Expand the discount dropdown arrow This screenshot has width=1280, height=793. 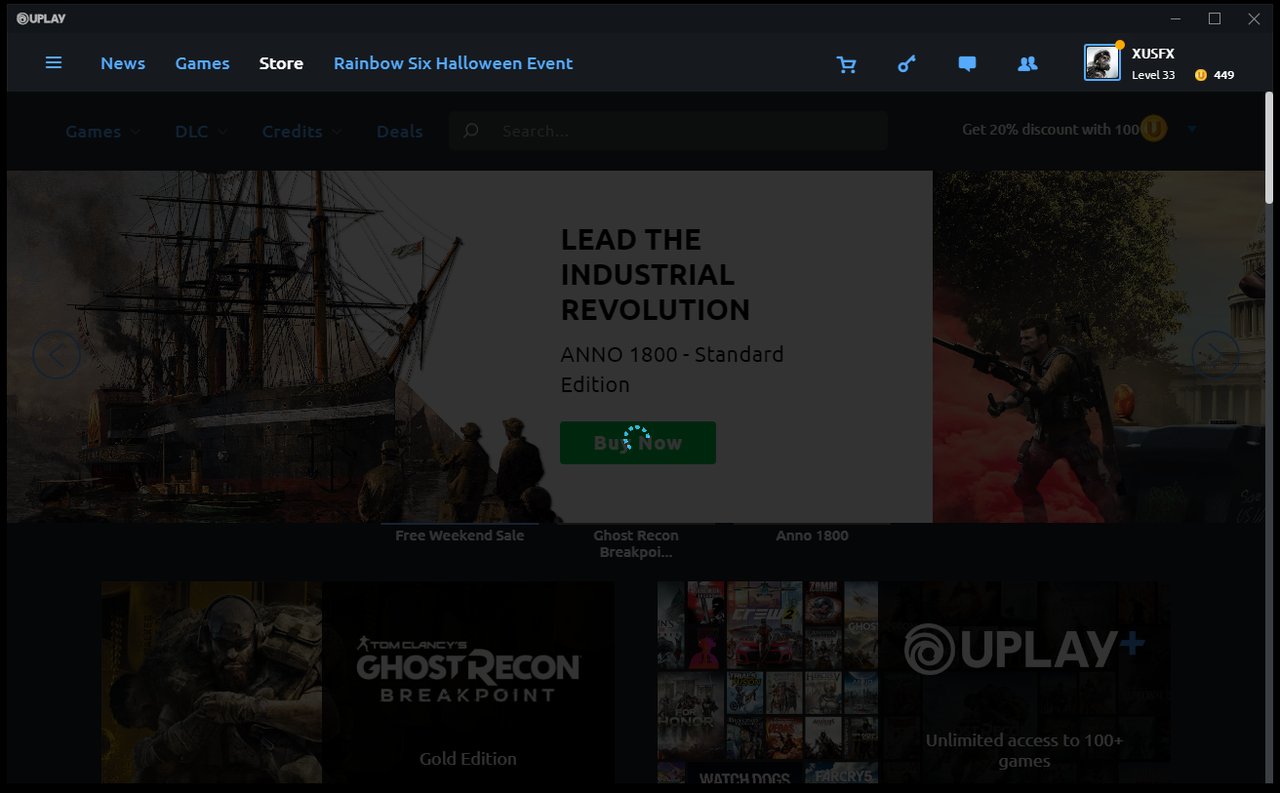pos(1192,129)
